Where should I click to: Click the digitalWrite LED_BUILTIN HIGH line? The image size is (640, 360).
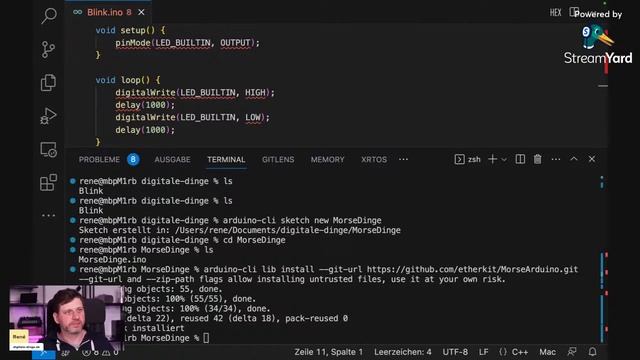[195, 93]
